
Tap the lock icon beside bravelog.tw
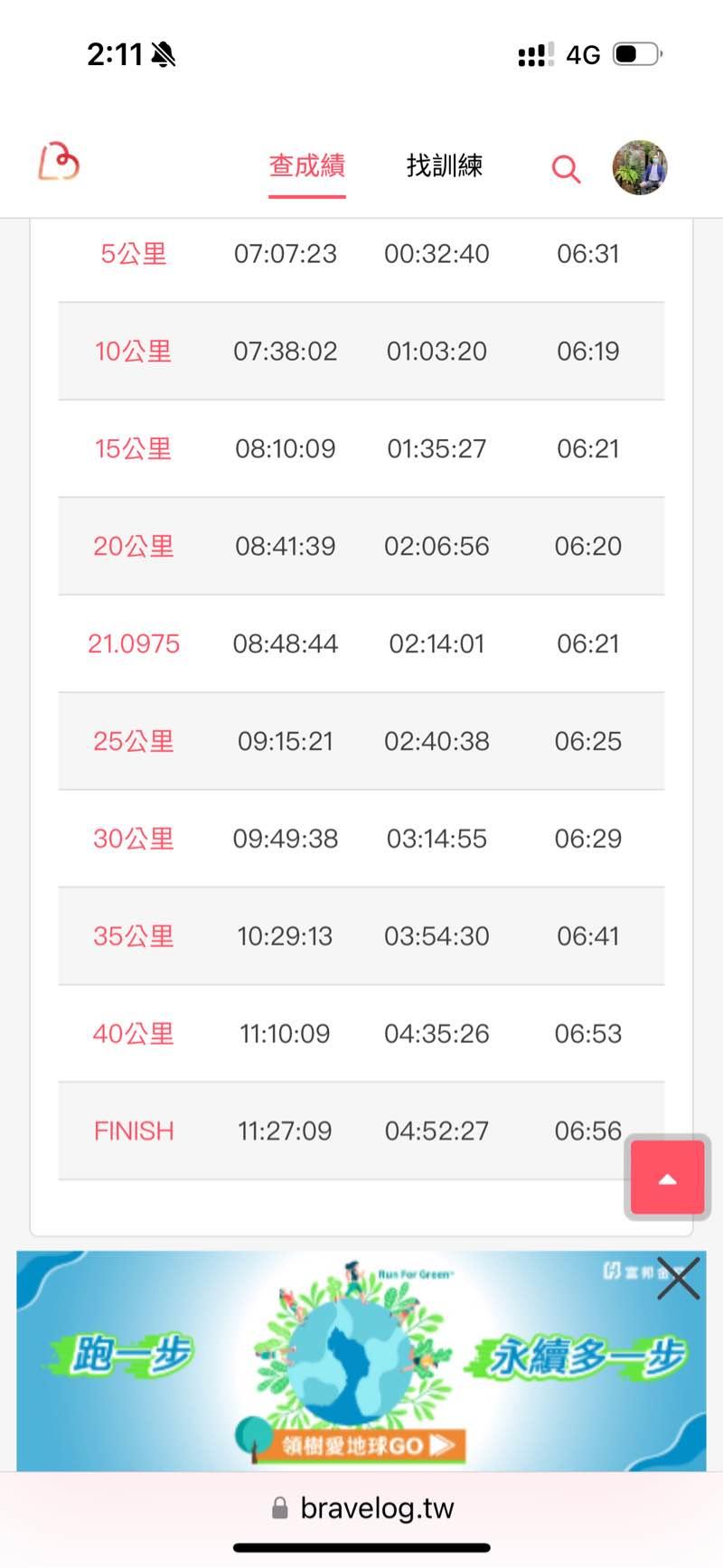tap(280, 1507)
